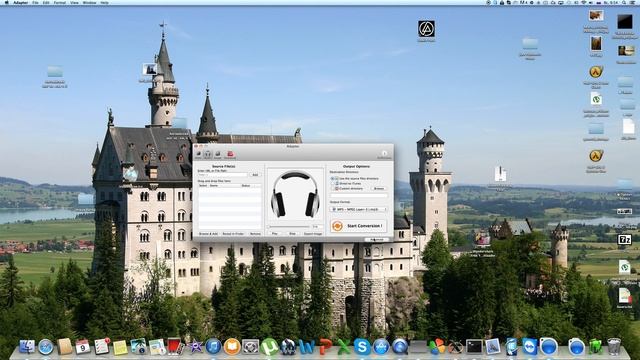Select the Linkin Park logo desktop icon

(426, 29)
